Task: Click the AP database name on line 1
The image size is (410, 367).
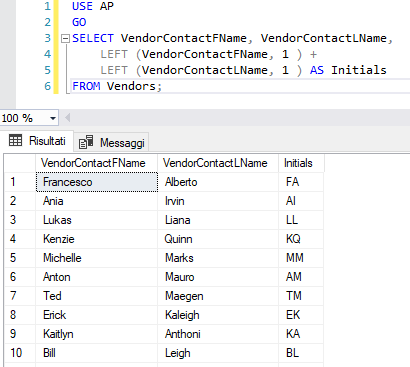Action: tap(107, 6)
